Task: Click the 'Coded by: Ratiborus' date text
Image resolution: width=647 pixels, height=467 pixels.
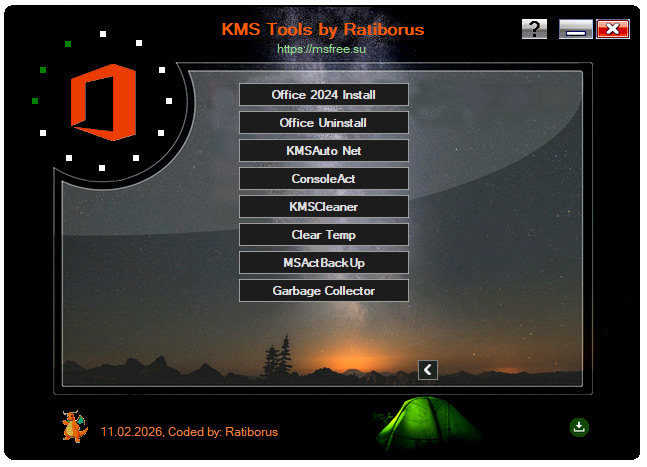Action: coord(189,432)
